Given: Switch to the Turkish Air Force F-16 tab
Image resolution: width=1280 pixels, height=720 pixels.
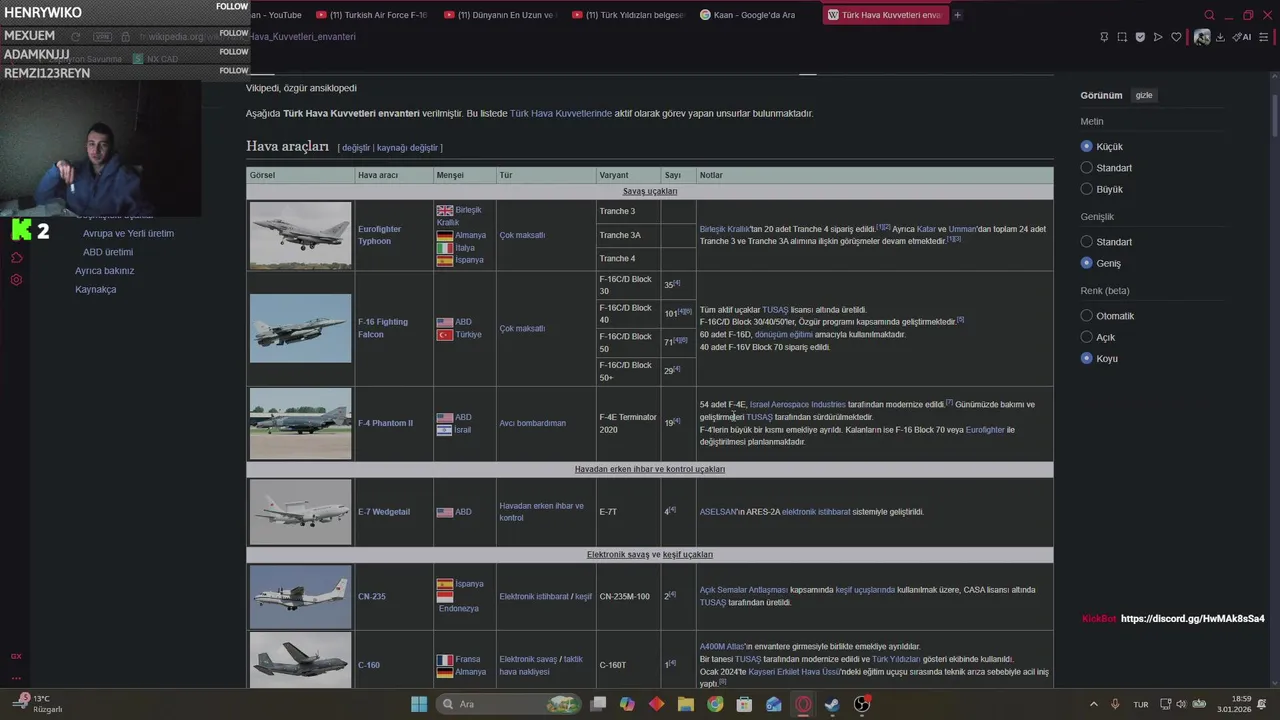Looking at the screenshot, I should (x=372, y=15).
